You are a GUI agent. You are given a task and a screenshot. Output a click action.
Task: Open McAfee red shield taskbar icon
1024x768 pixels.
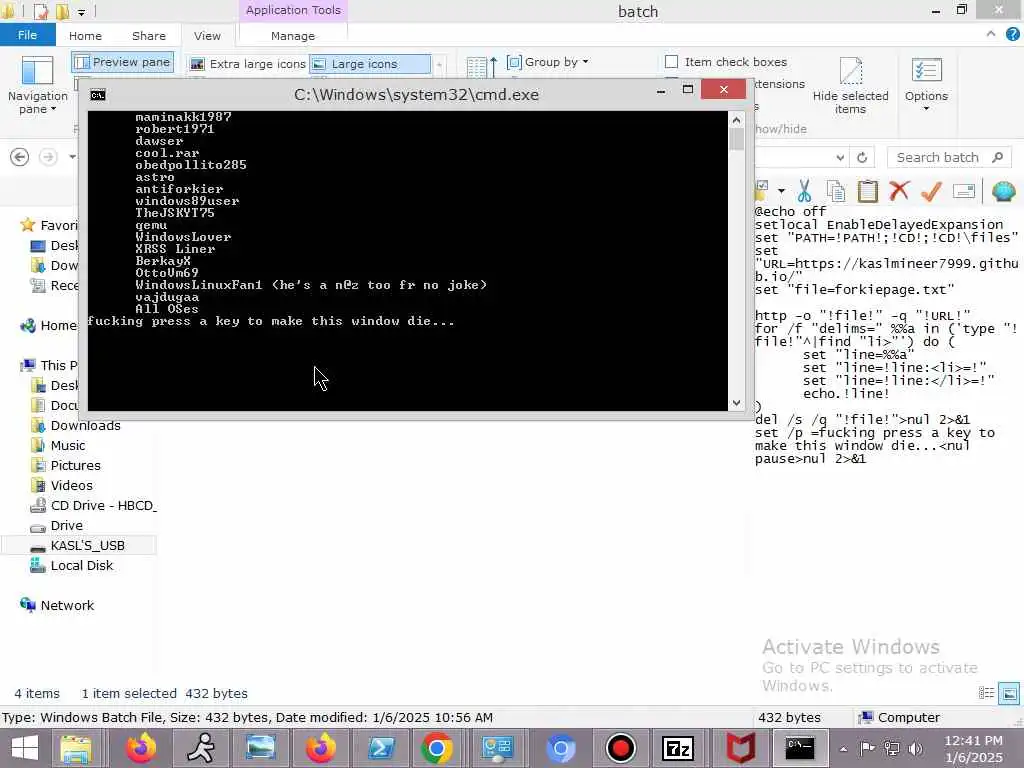tap(741, 748)
